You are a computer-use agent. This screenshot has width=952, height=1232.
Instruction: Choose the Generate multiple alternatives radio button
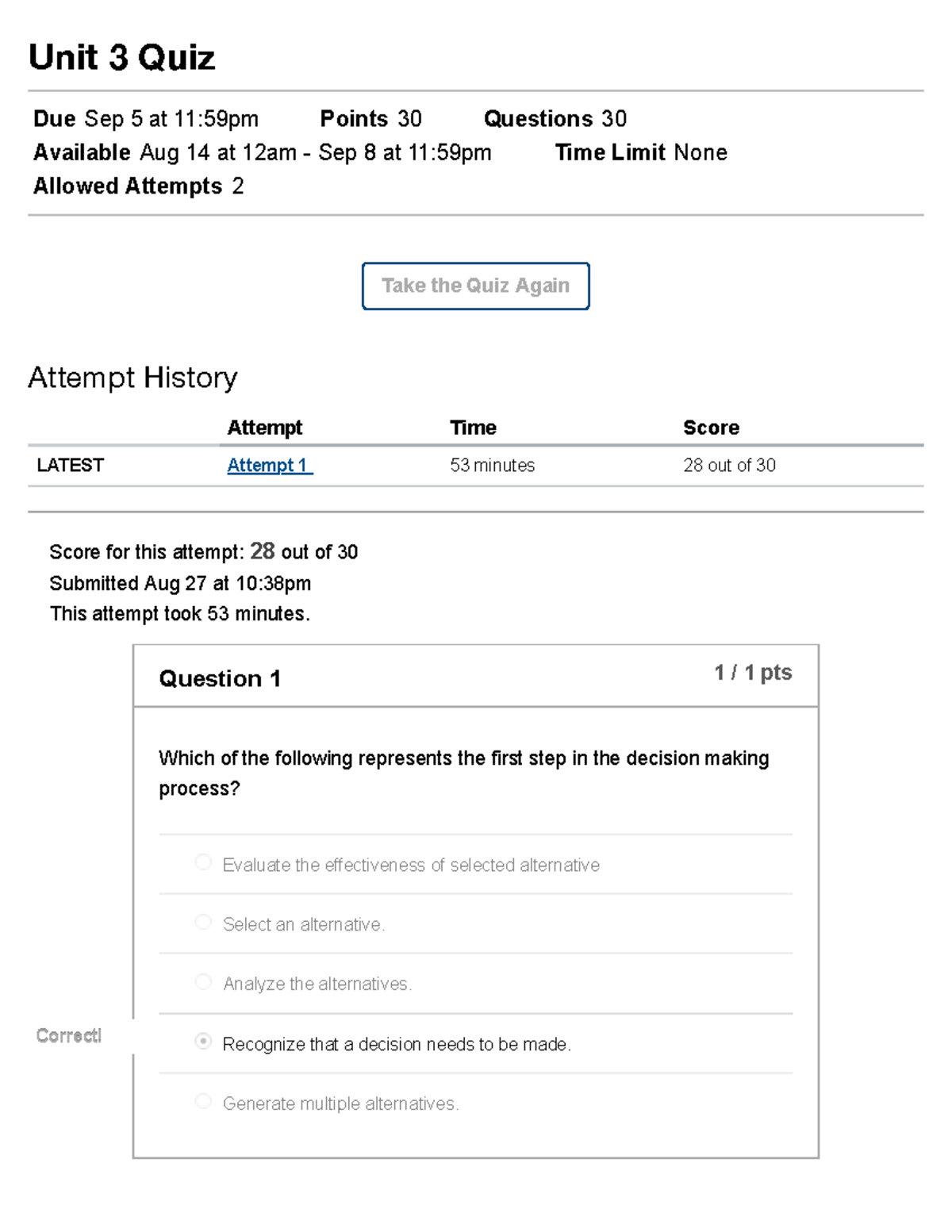pos(203,1101)
